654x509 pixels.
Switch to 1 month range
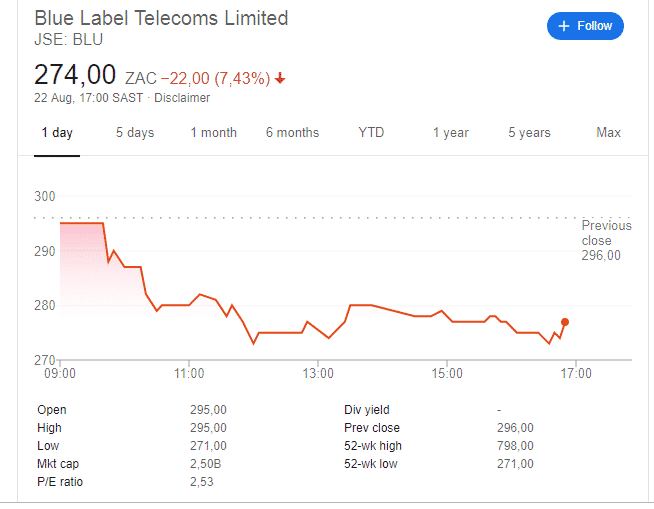click(214, 133)
